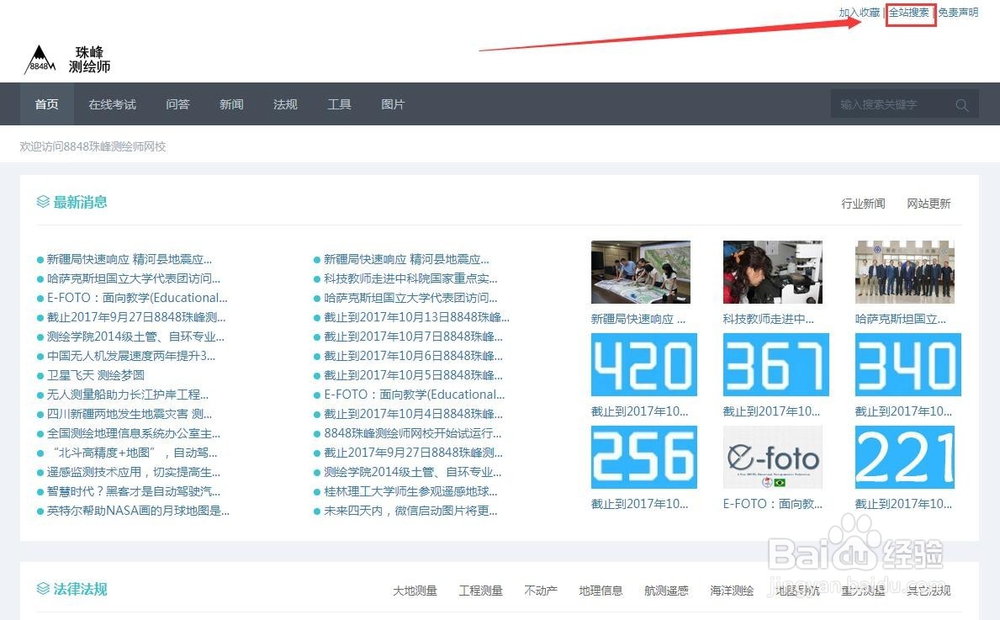This screenshot has height=620, width=1000.
Task: Click the search keyword input field
Action: point(890,104)
